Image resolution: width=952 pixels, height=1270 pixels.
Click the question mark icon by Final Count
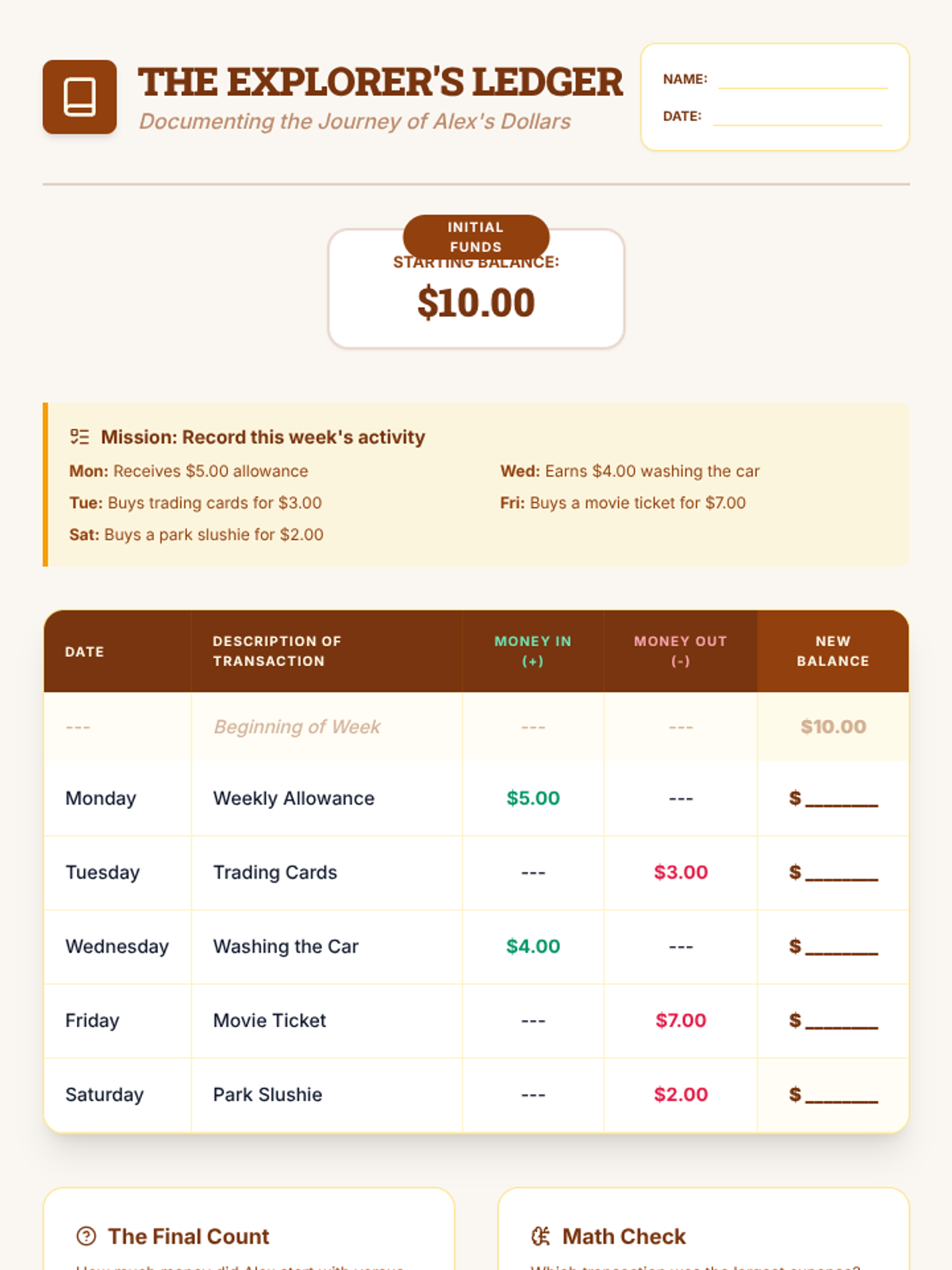(x=86, y=1236)
